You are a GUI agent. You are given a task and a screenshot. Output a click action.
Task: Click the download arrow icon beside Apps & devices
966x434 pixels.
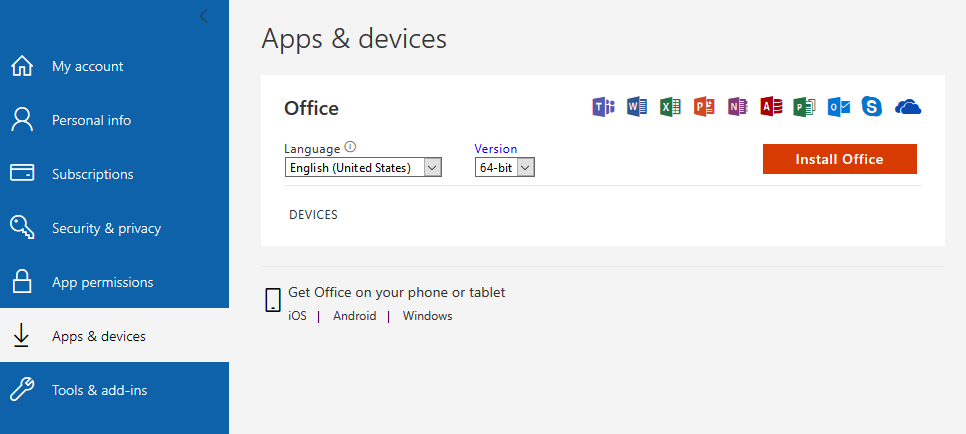pyautogui.click(x=22, y=336)
